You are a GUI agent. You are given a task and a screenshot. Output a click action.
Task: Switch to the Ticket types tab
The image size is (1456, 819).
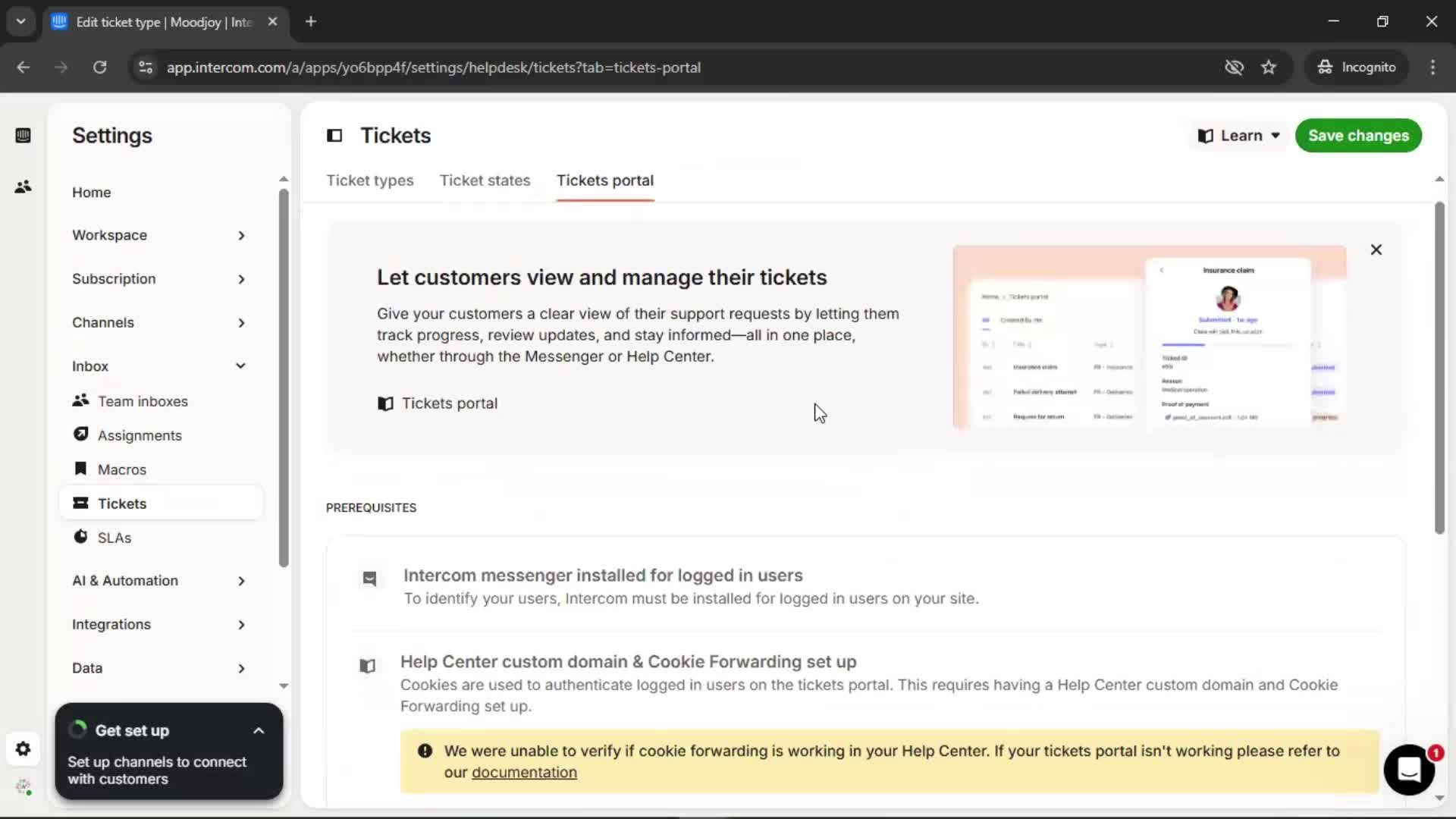pyautogui.click(x=370, y=180)
